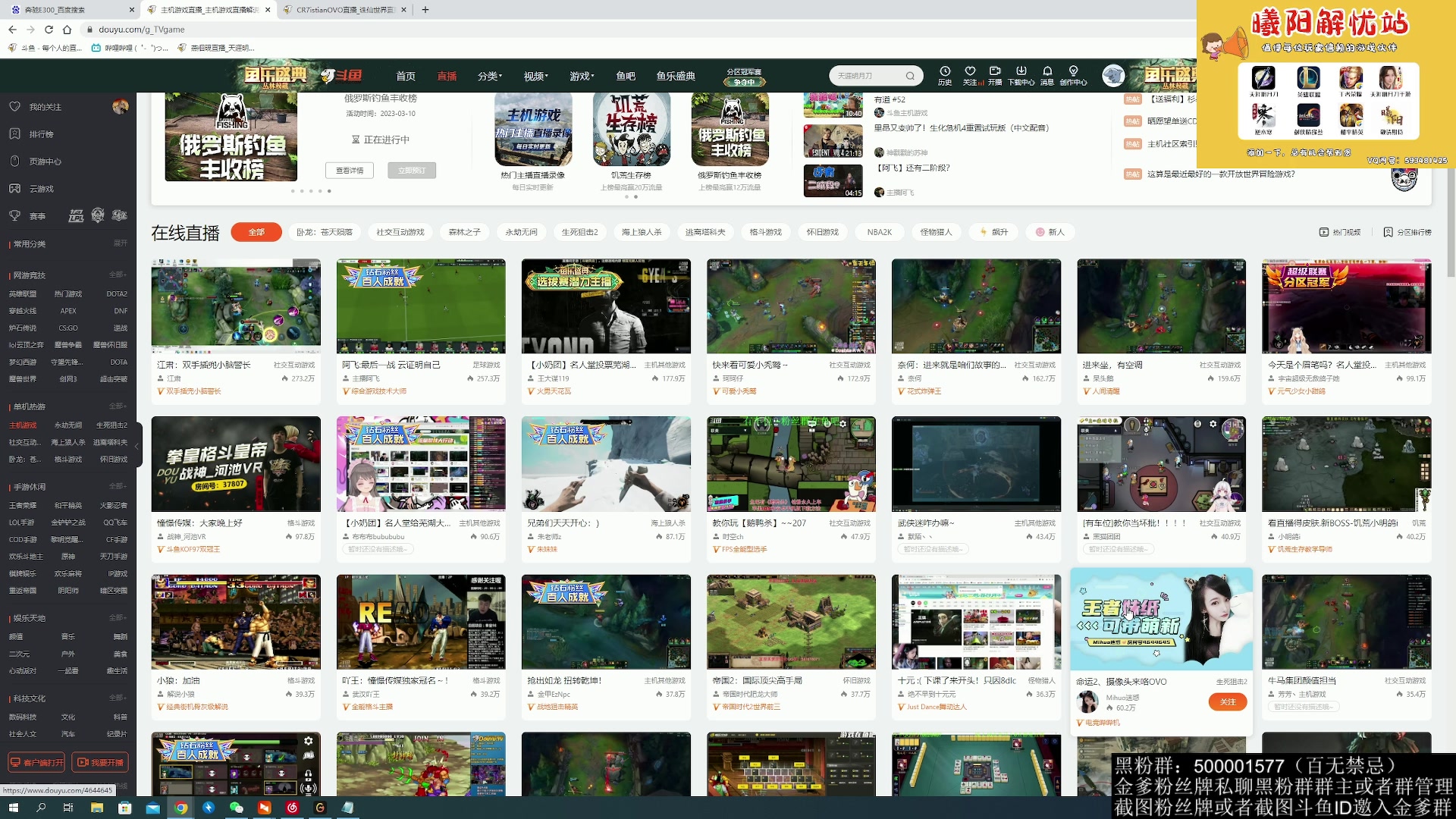Viewport: 1456px width, 819px height.
Task: Open 云游戏 gamepad icon in sidebar
Action: [14, 188]
